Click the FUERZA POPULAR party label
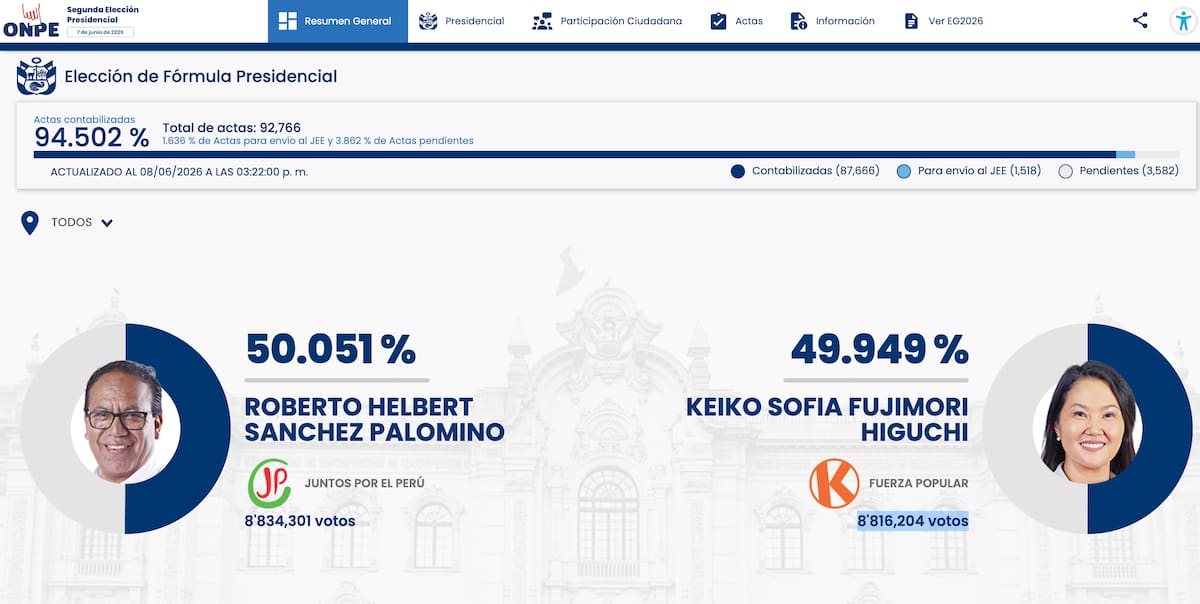 (919, 483)
